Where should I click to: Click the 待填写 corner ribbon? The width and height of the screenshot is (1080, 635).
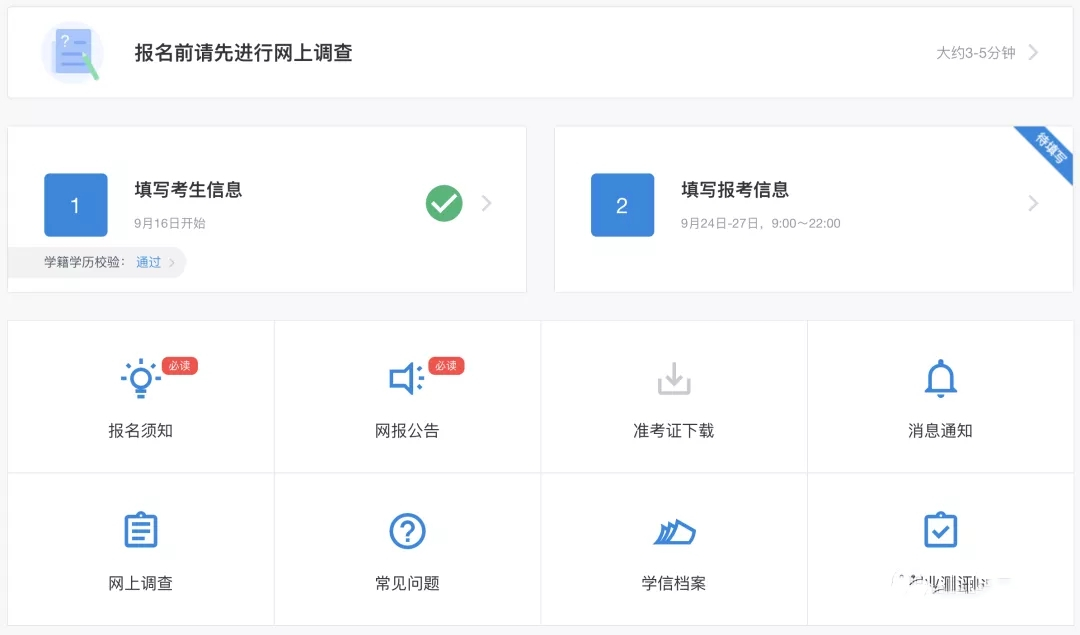(1048, 149)
